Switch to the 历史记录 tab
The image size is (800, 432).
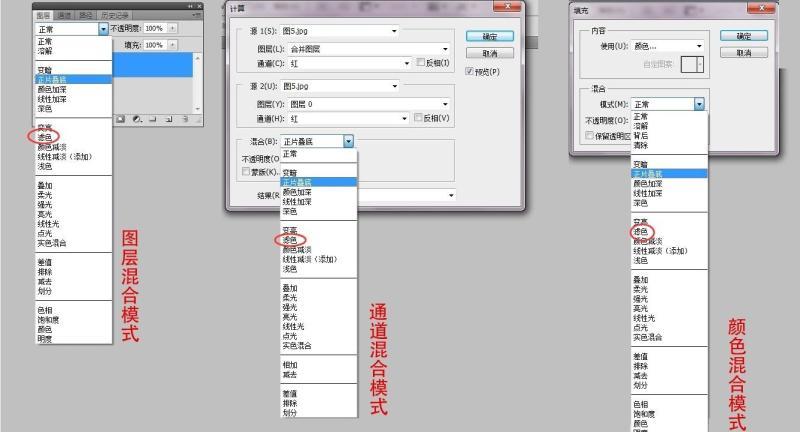pos(115,16)
